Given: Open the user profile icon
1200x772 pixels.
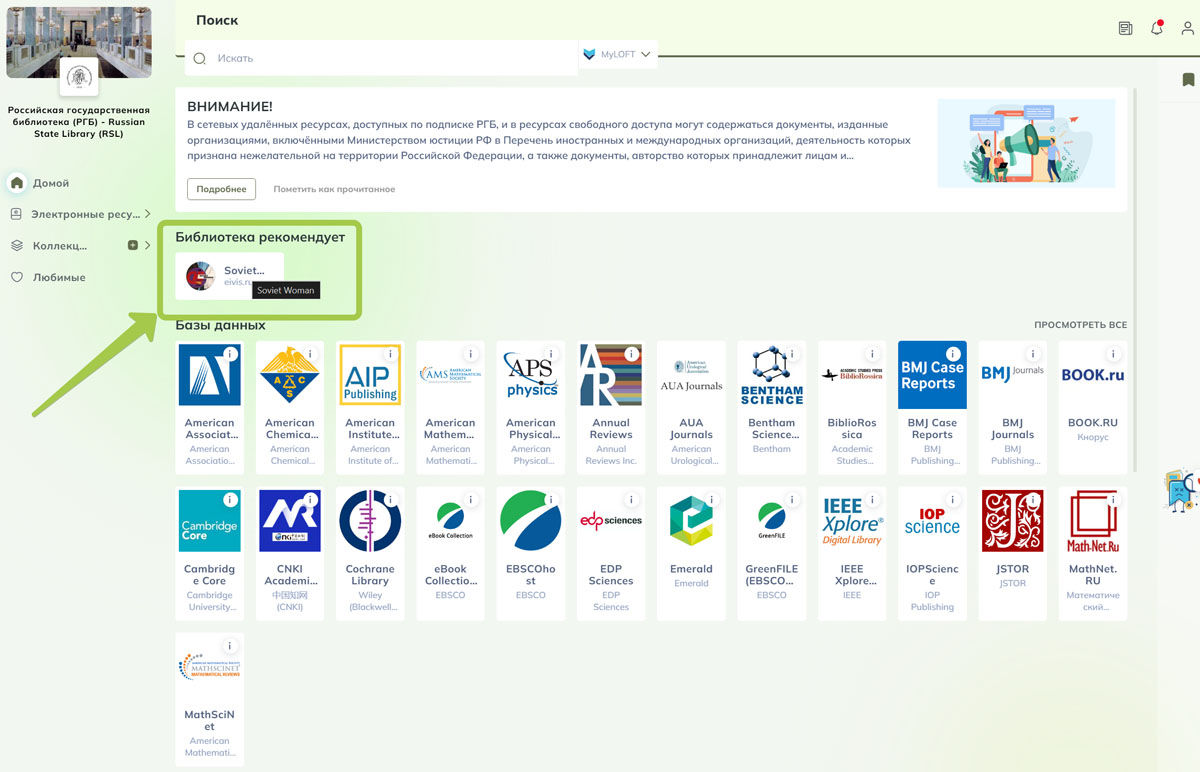Looking at the screenshot, I should pyautogui.click(x=1188, y=28).
